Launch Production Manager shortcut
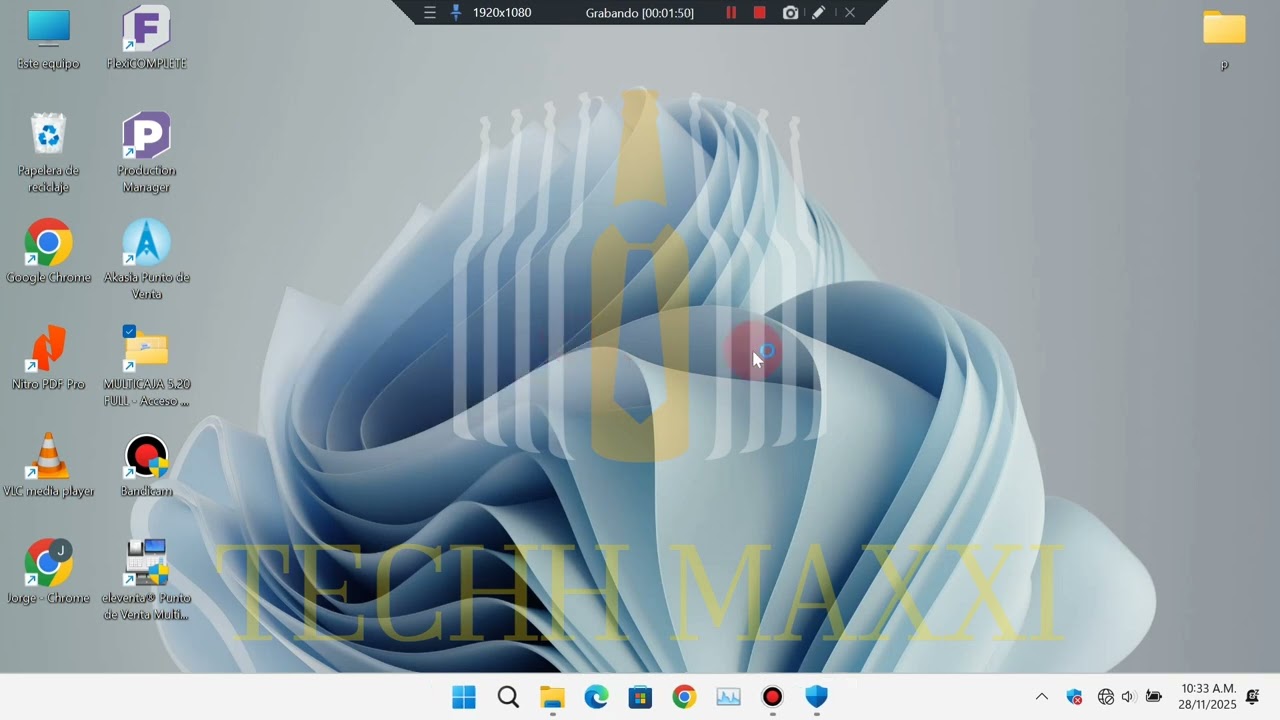 coord(146,152)
